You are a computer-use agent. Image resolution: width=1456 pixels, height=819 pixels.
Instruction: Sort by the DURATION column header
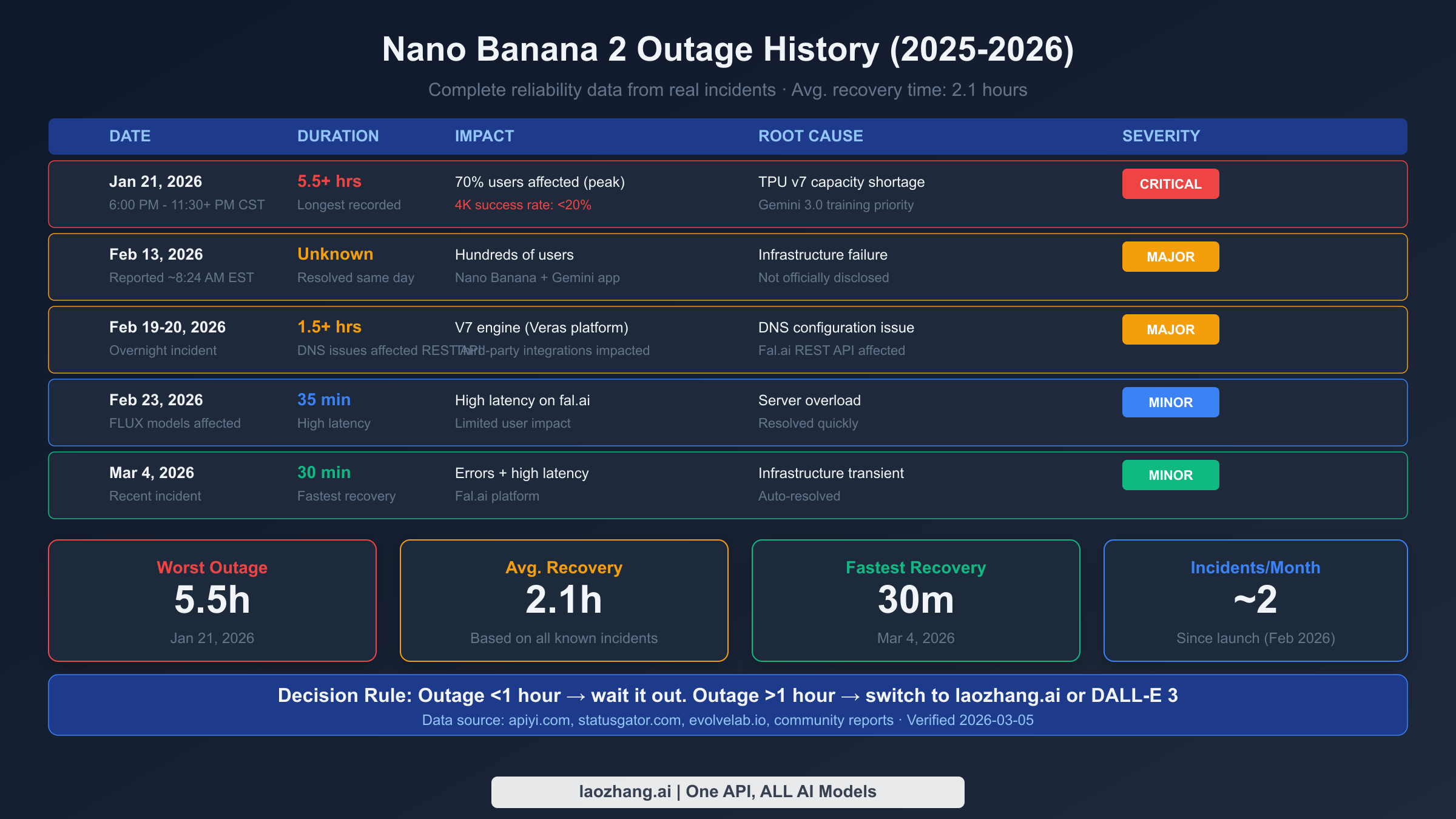(338, 136)
